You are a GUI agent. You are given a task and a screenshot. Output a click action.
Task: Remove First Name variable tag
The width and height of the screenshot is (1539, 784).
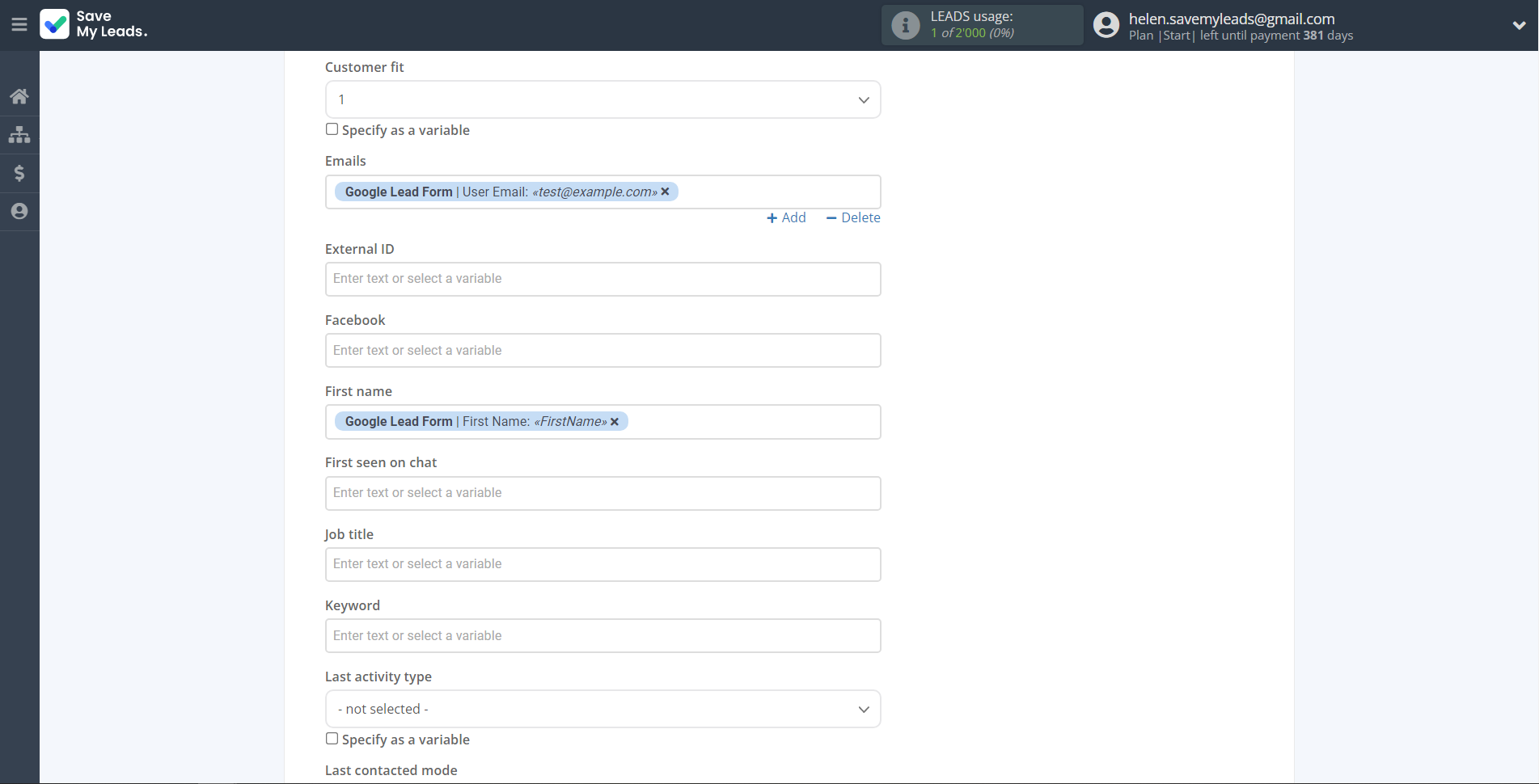click(615, 422)
